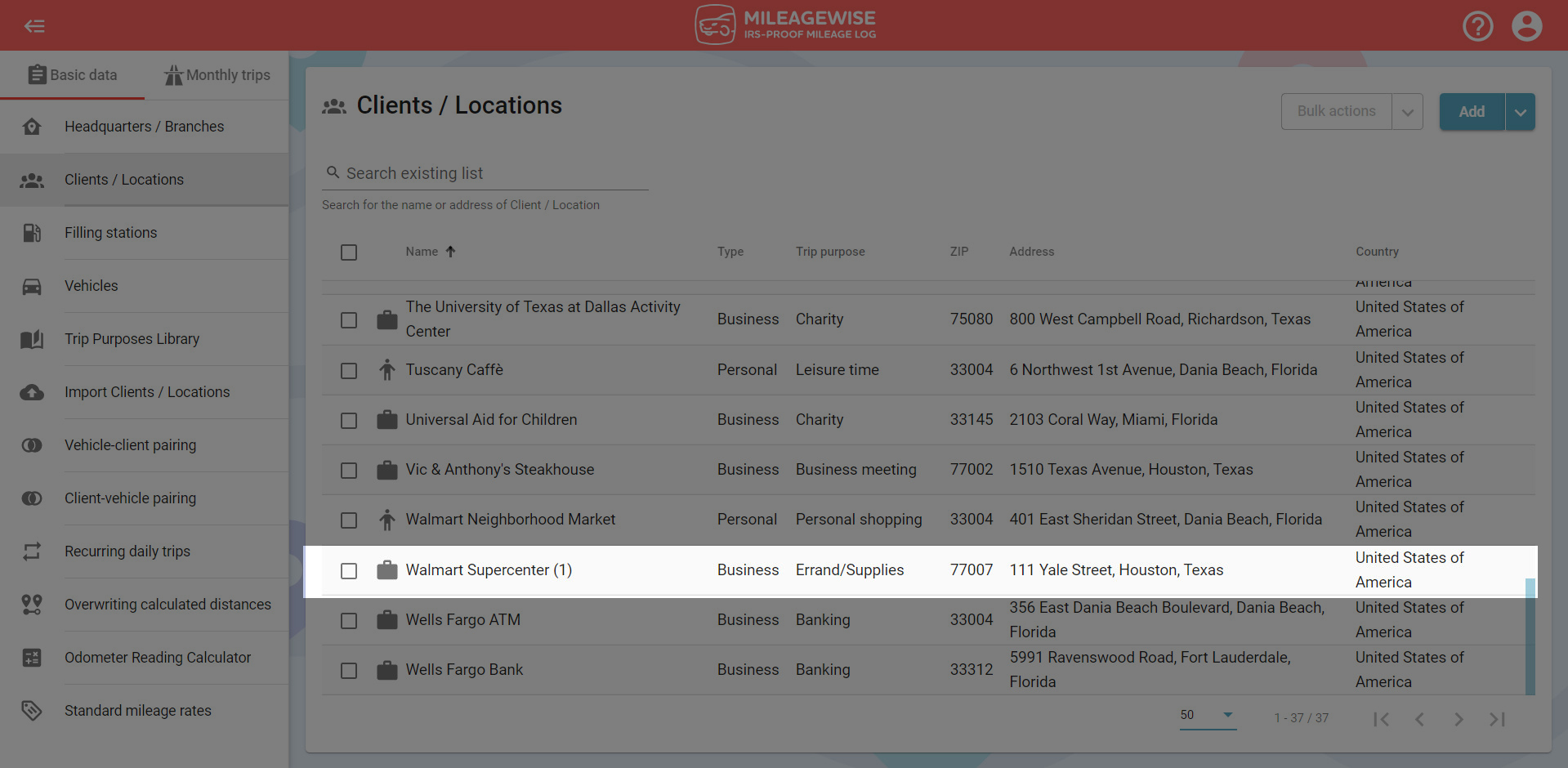Viewport: 1568px width, 768px height.
Task: Click the Standard mileage rates tag icon
Action: 32,711
